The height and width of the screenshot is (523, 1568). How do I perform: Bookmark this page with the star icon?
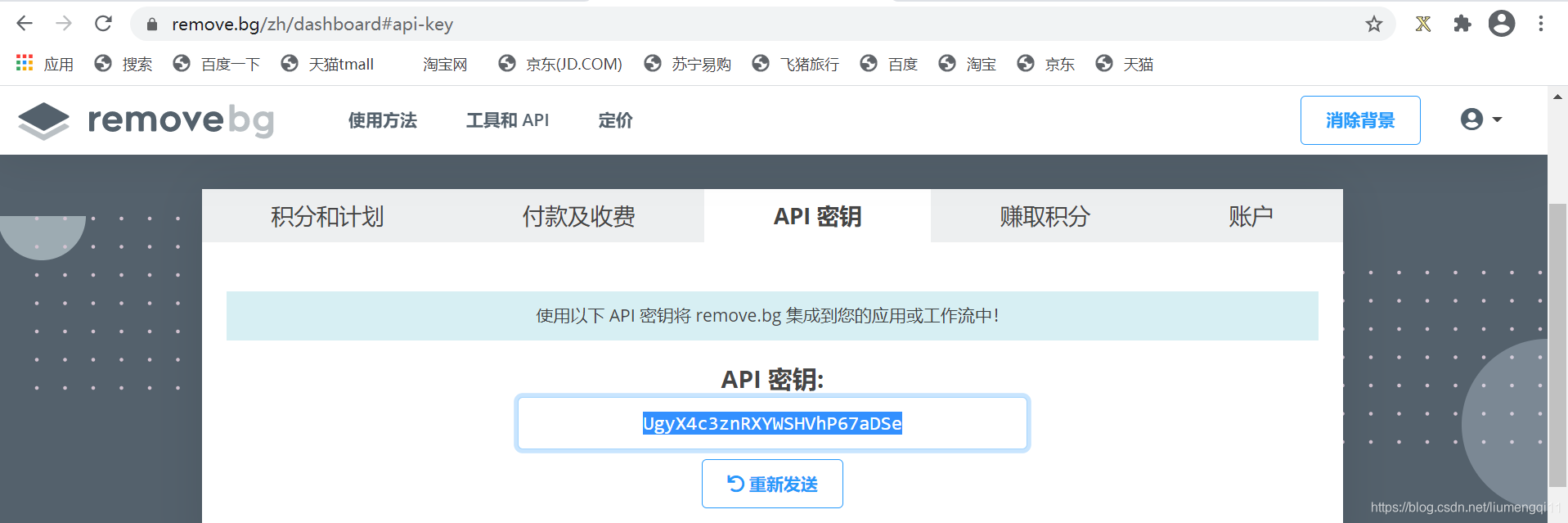(1374, 24)
